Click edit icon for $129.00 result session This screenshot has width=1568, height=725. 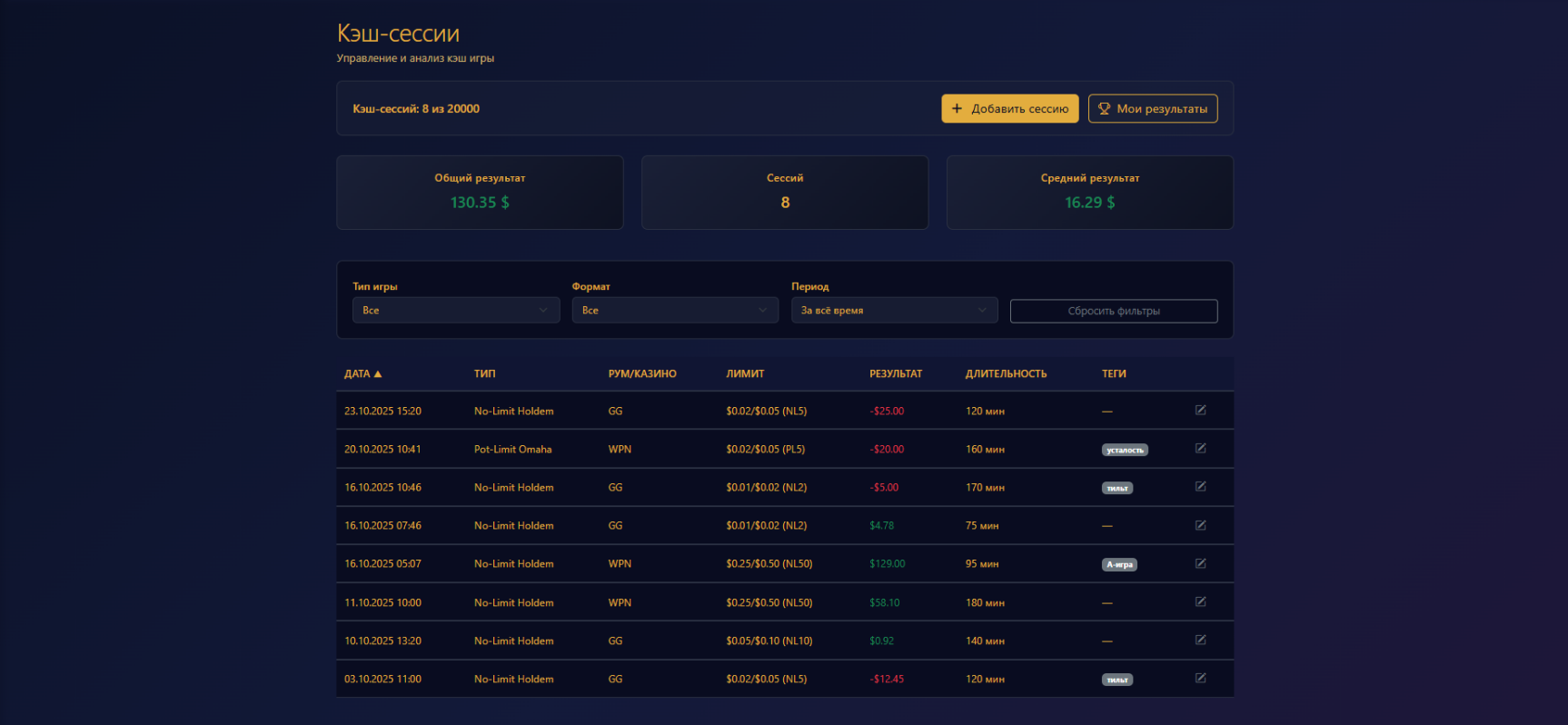[x=1200, y=563]
